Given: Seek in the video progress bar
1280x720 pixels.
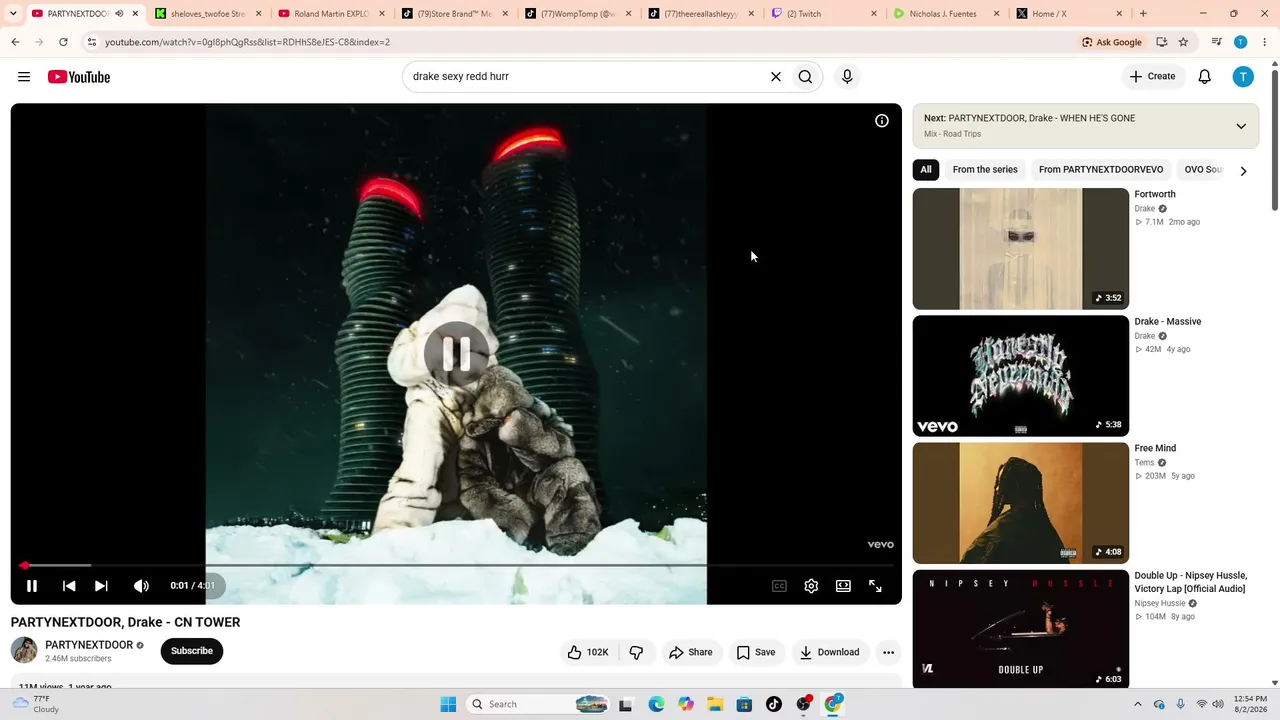Looking at the screenshot, I should pos(456,565).
